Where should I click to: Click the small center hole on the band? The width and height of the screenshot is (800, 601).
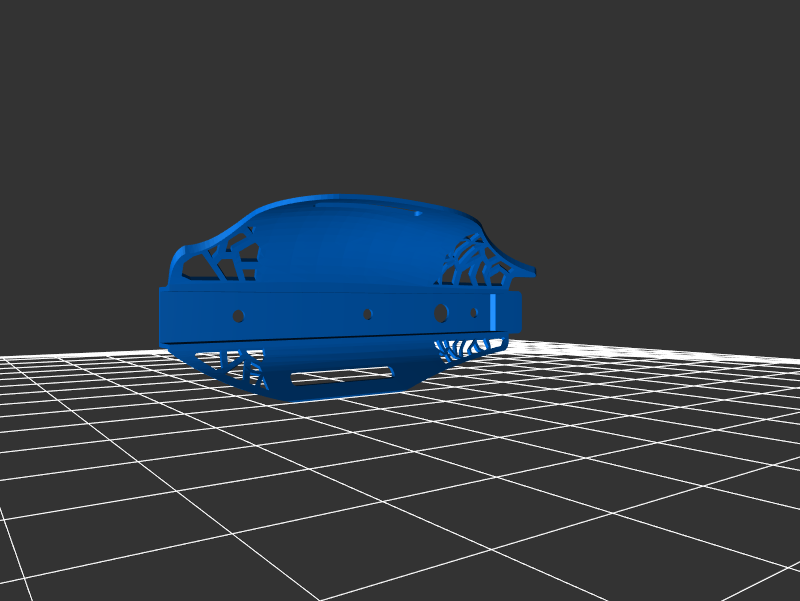pos(367,314)
